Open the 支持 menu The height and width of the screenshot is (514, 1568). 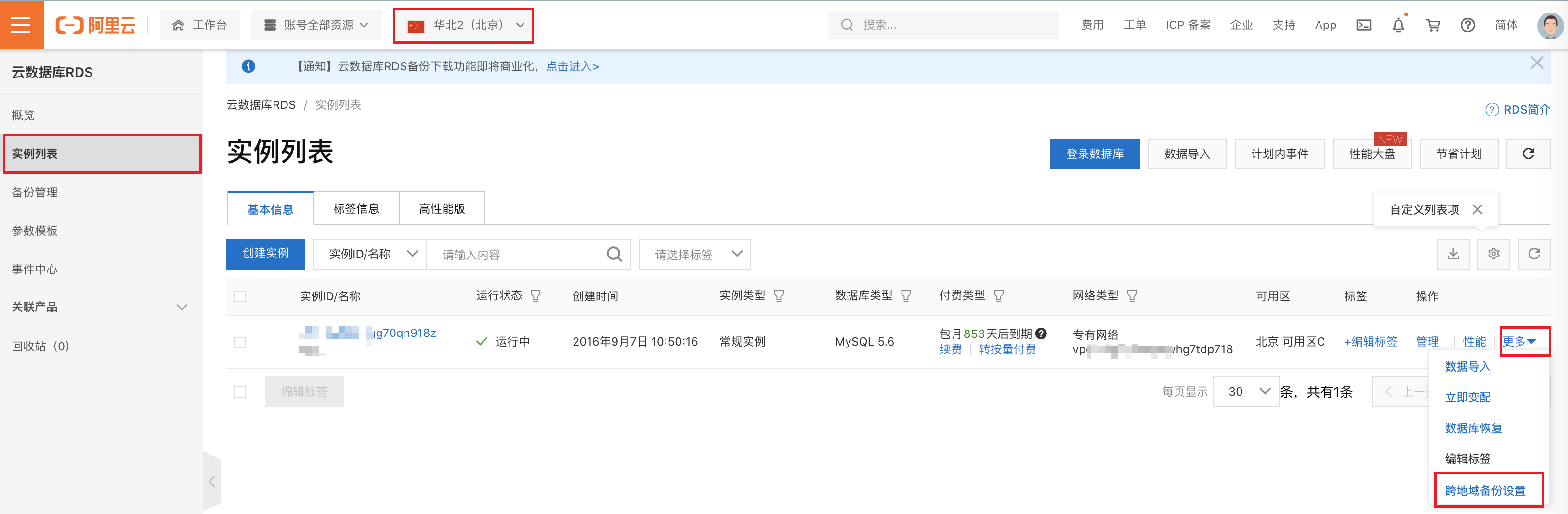click(1284, 25)
